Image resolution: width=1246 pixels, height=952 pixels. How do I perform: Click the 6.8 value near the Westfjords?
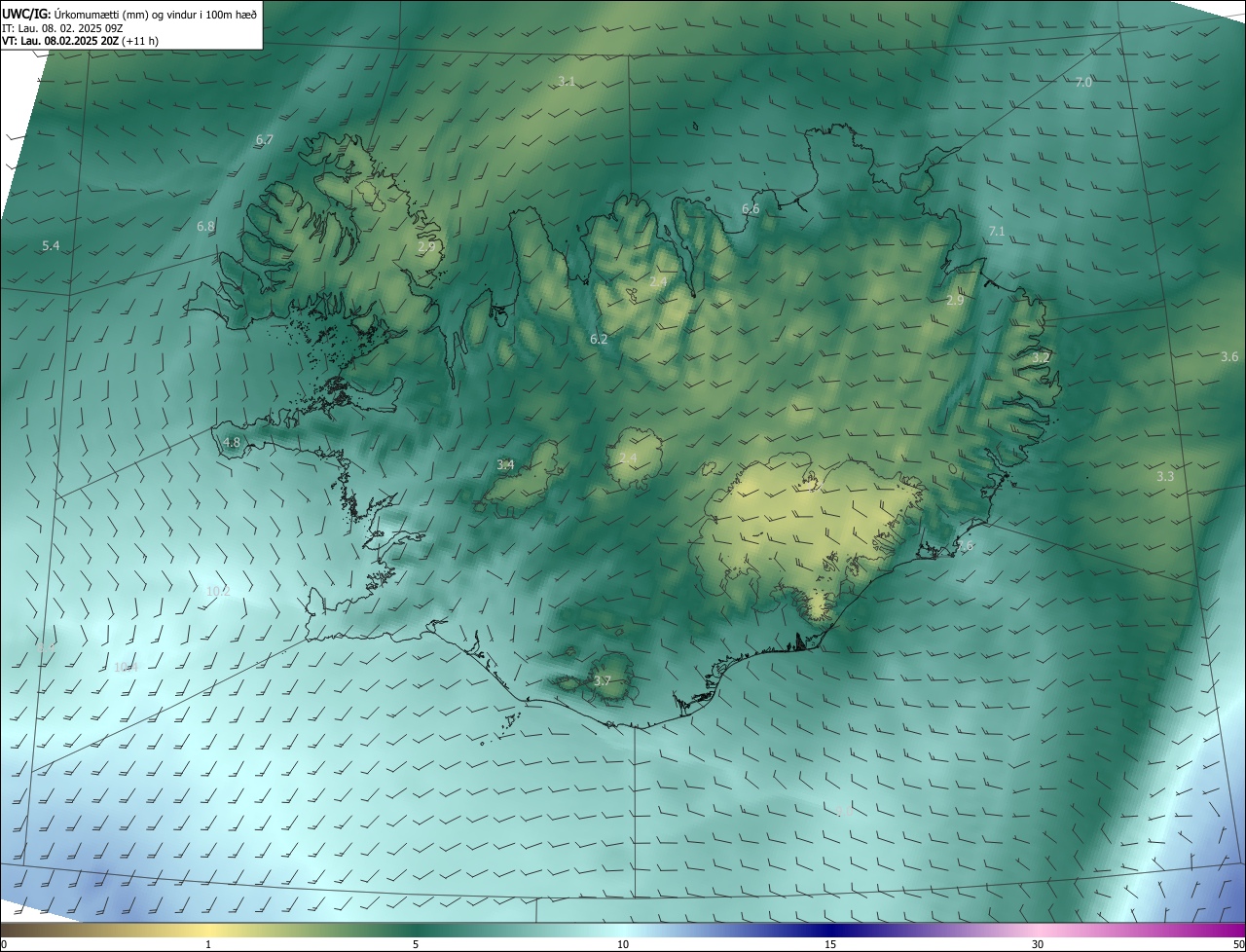[205, 227]
